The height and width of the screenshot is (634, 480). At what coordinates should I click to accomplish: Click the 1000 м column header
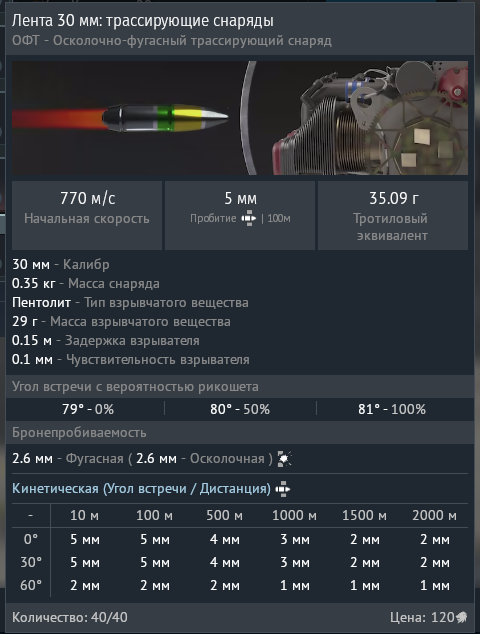294,516
